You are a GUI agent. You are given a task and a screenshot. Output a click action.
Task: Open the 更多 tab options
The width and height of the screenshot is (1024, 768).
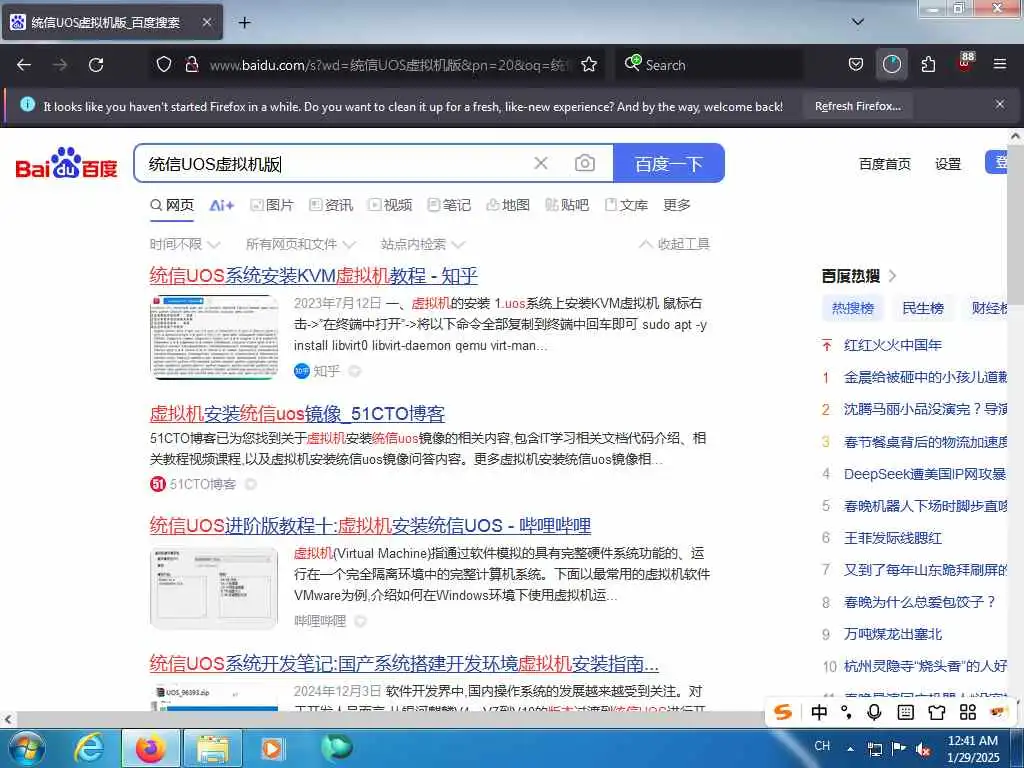(x=677, y=205)
